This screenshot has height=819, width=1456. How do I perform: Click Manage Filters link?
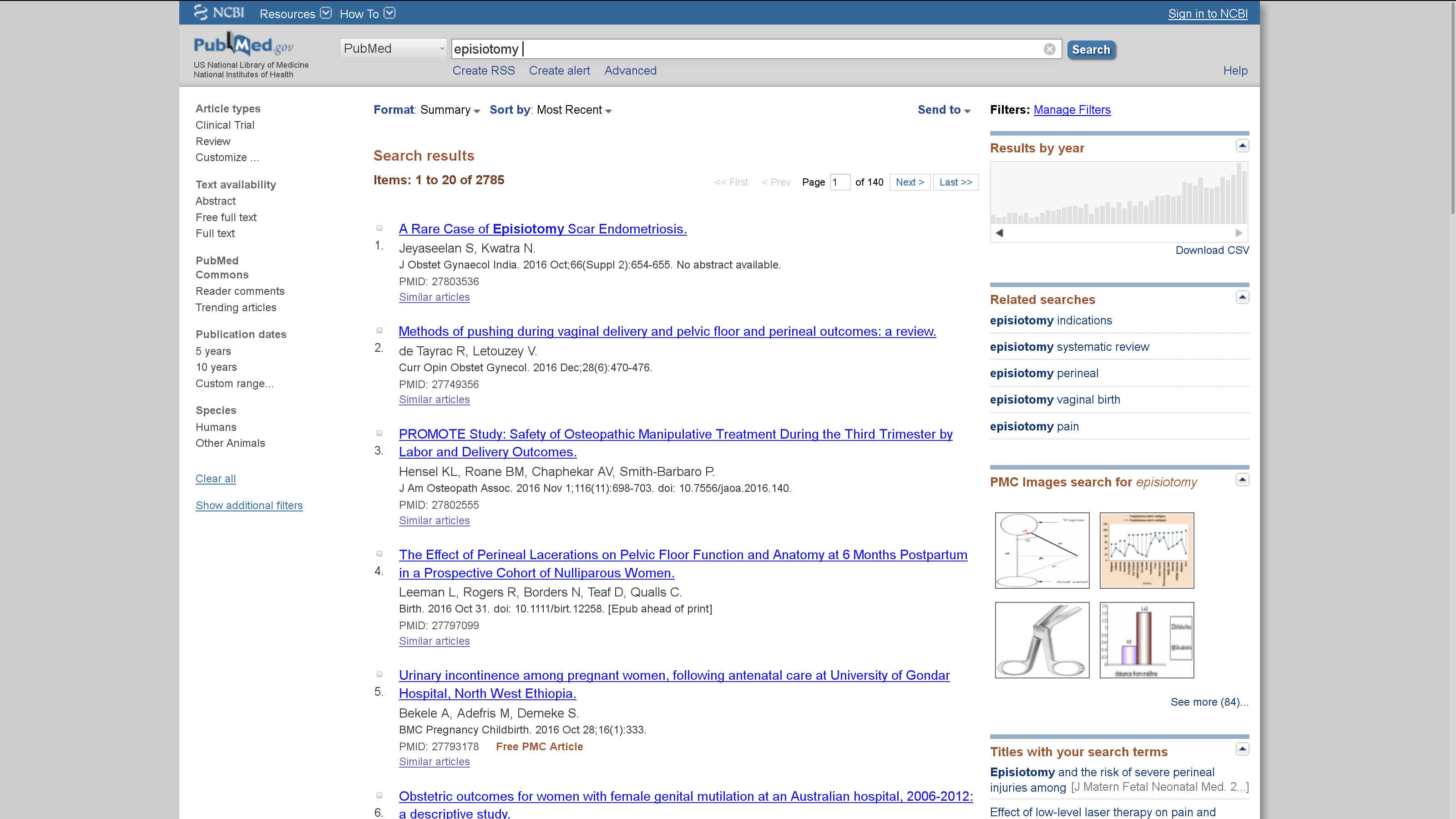(x=1072, y=110)
